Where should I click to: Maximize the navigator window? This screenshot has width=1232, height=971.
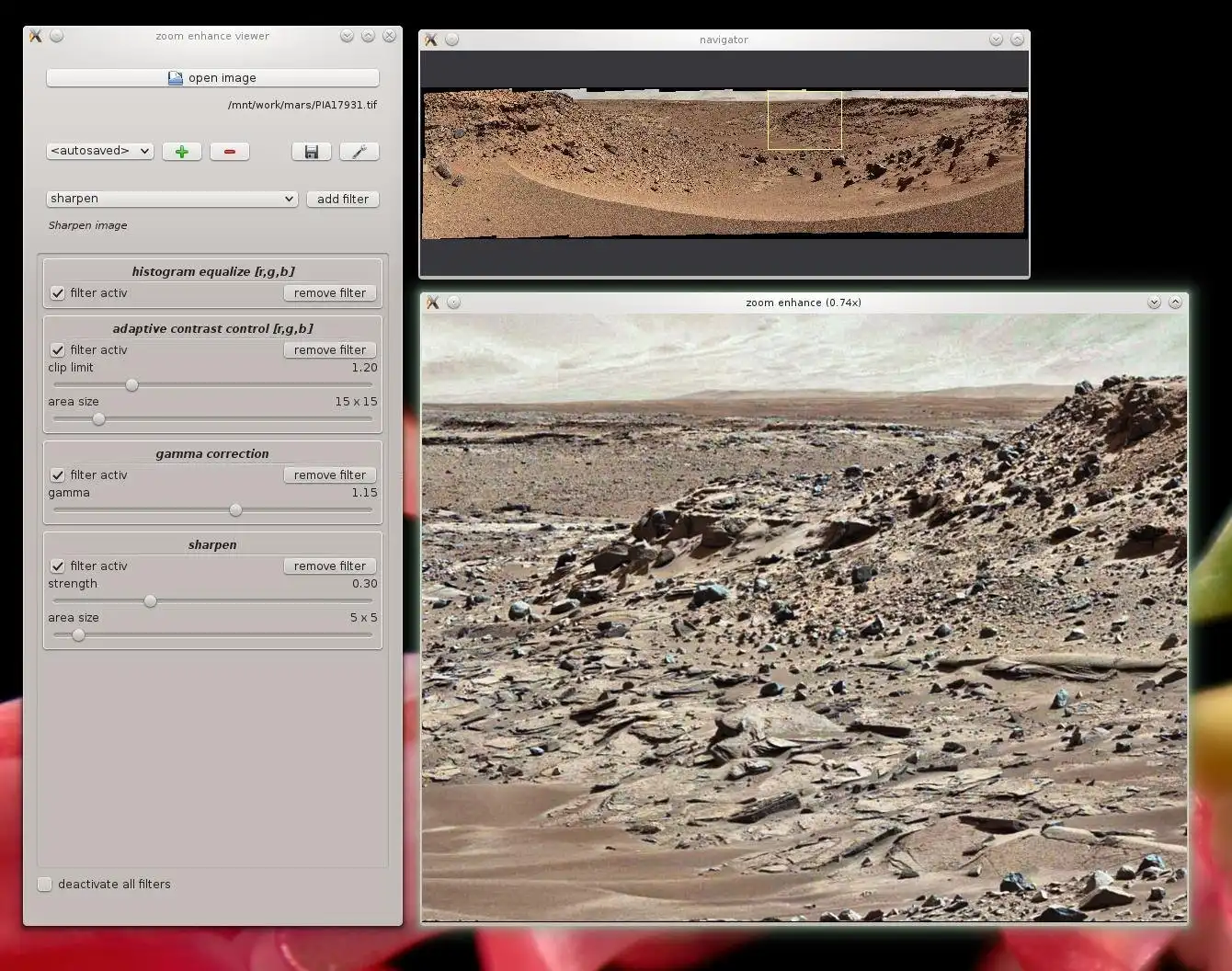point(1017,40)
